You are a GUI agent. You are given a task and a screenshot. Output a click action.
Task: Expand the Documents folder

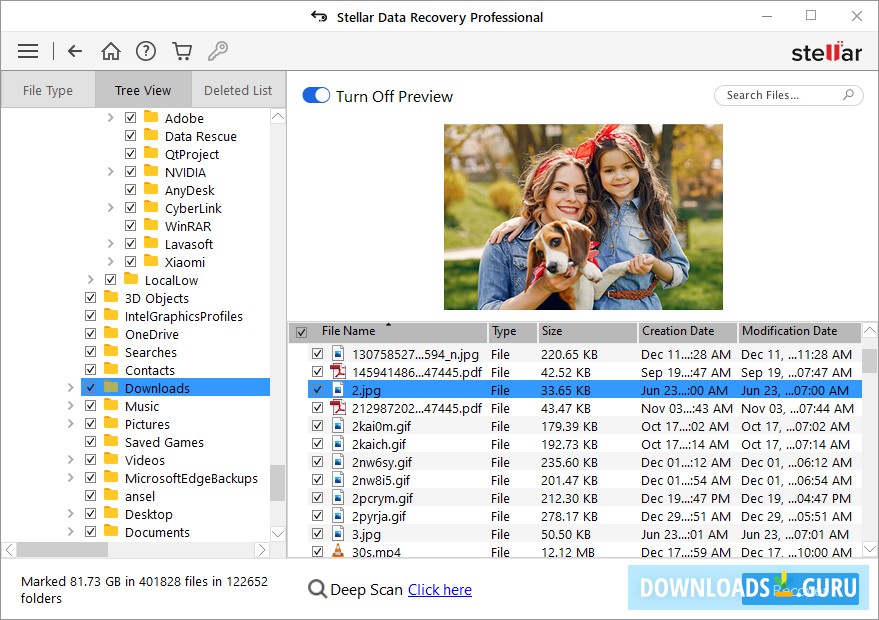tap(70, 532)
